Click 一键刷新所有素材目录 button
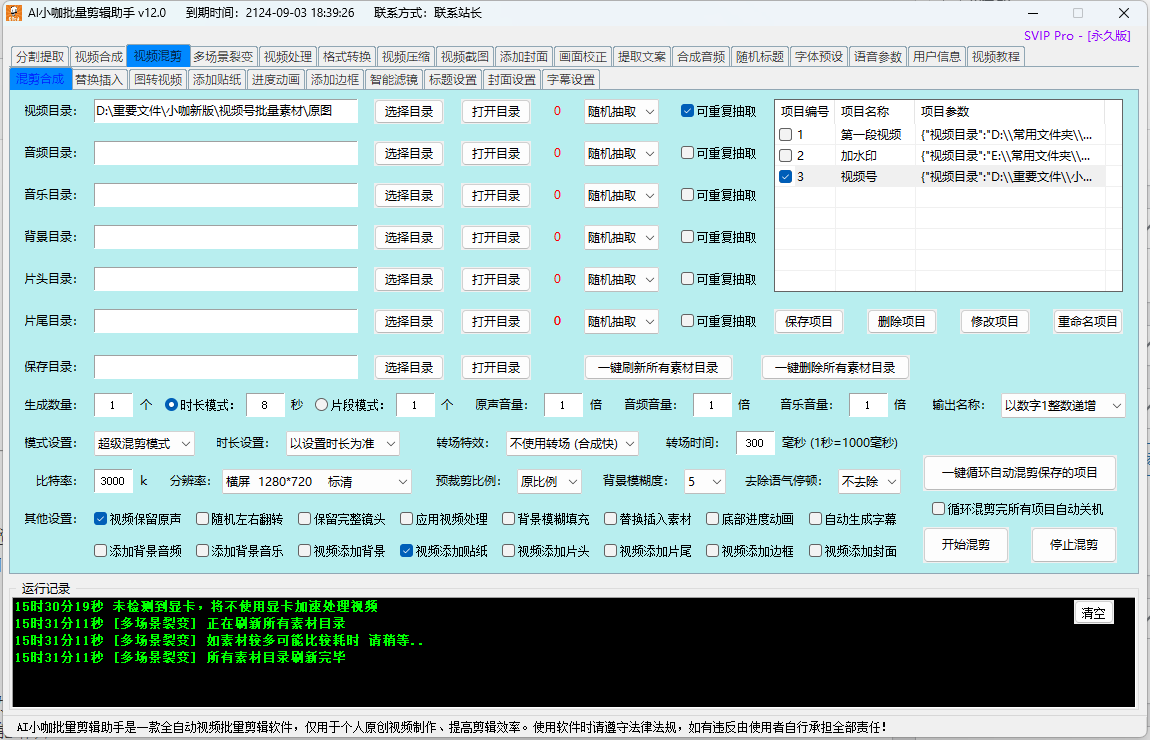The image size is (1150, 740). click(658, 367)
